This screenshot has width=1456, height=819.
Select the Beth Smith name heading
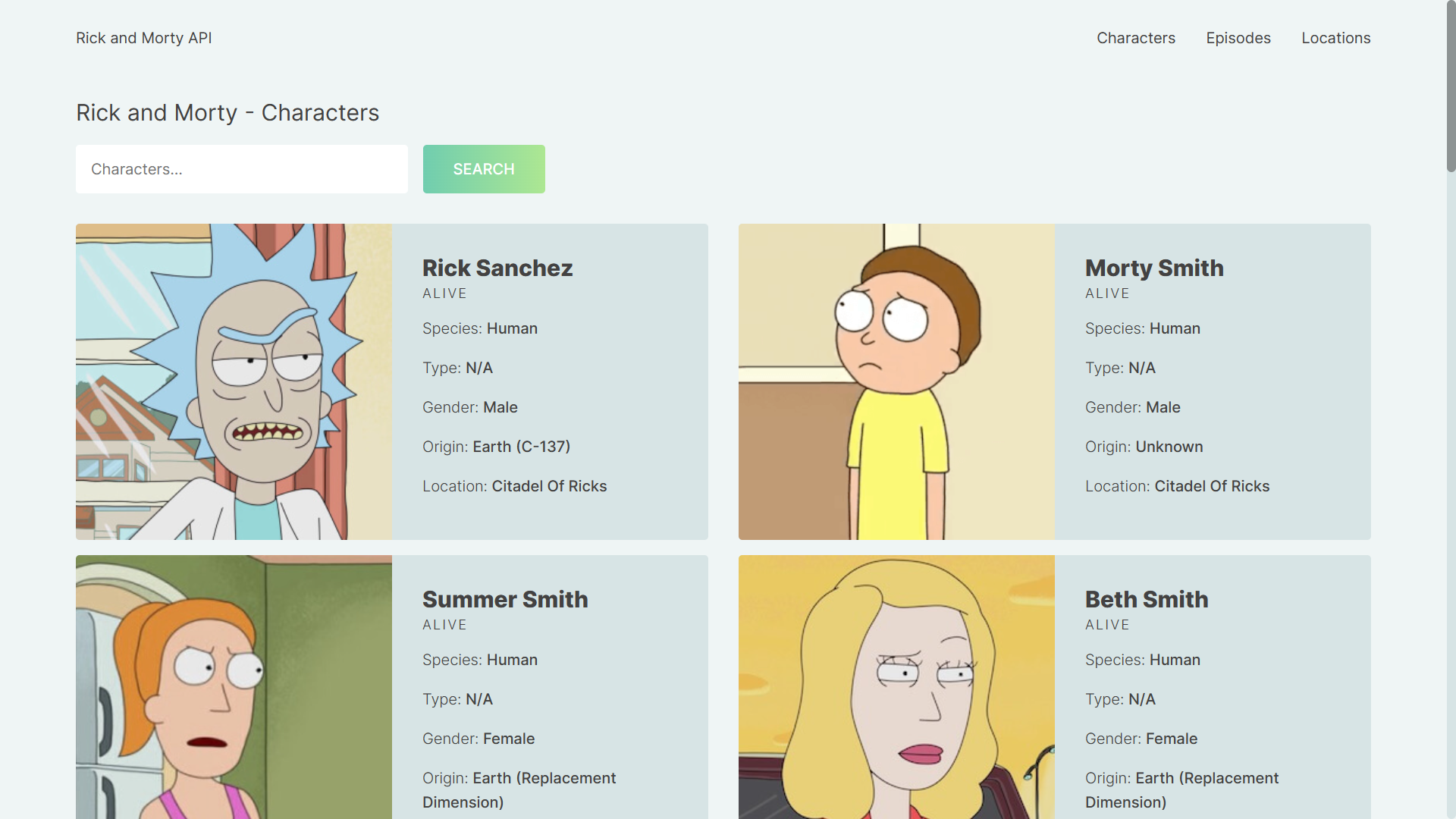1146,600
